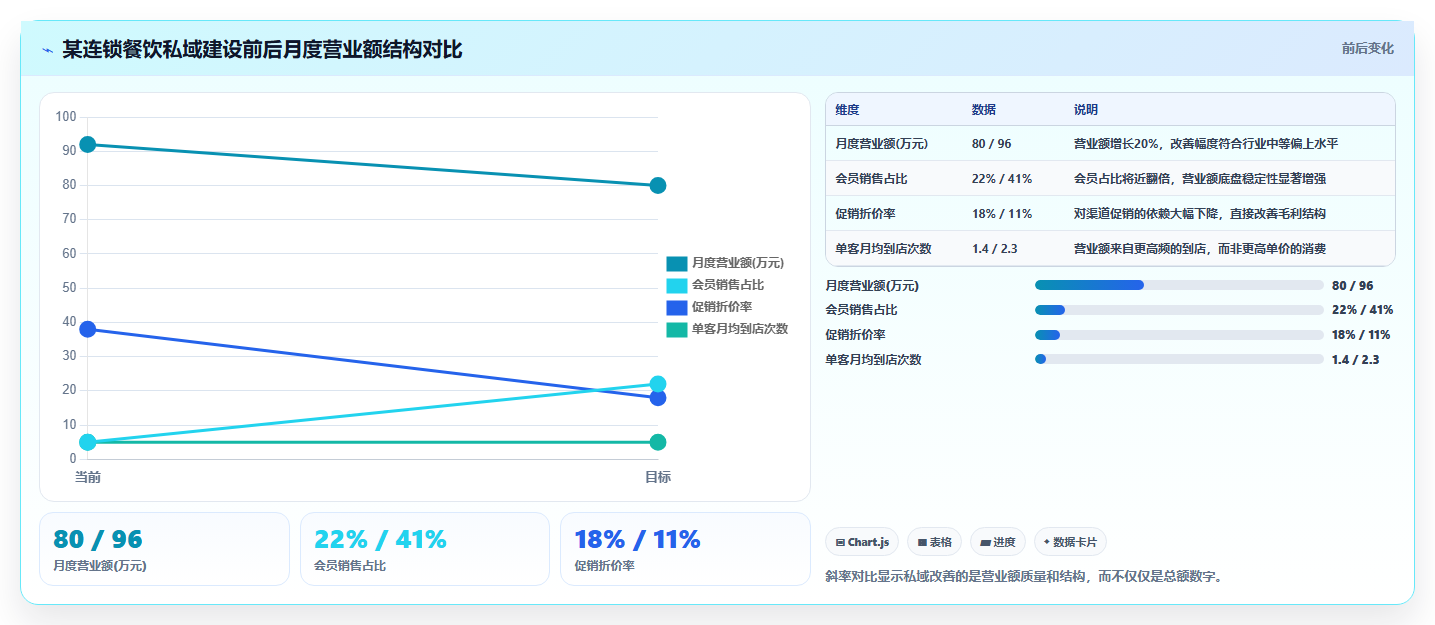Image resolution: width=1435 pixels, height=625 pixels.
Task: Click the 100 y-axis label
Action: [66, 117]
